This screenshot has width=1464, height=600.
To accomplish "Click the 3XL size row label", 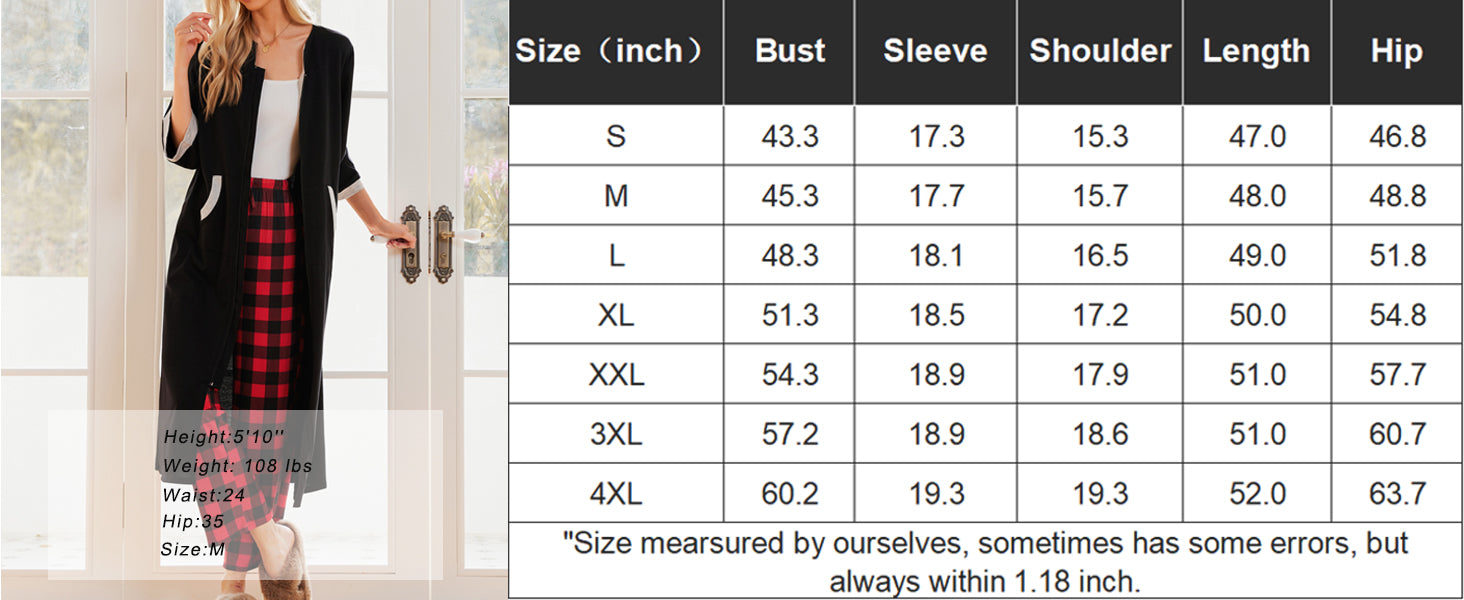I will point(616,434).
